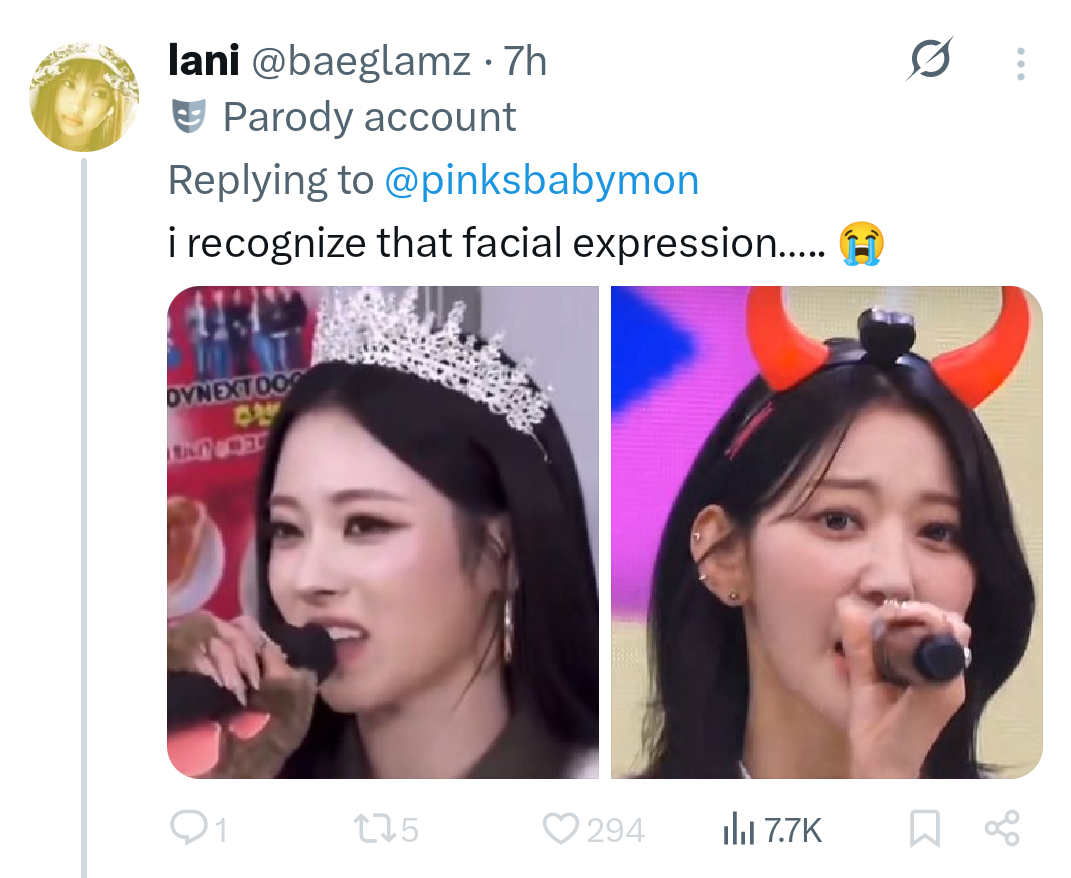Open the 7h timestamp link
The width and height of the screenshot is (1071, 878).
click(525, 61)
